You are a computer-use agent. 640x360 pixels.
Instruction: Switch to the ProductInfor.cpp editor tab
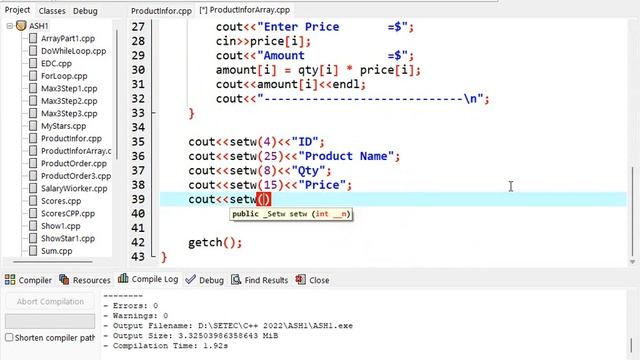[x=161, y=11]
